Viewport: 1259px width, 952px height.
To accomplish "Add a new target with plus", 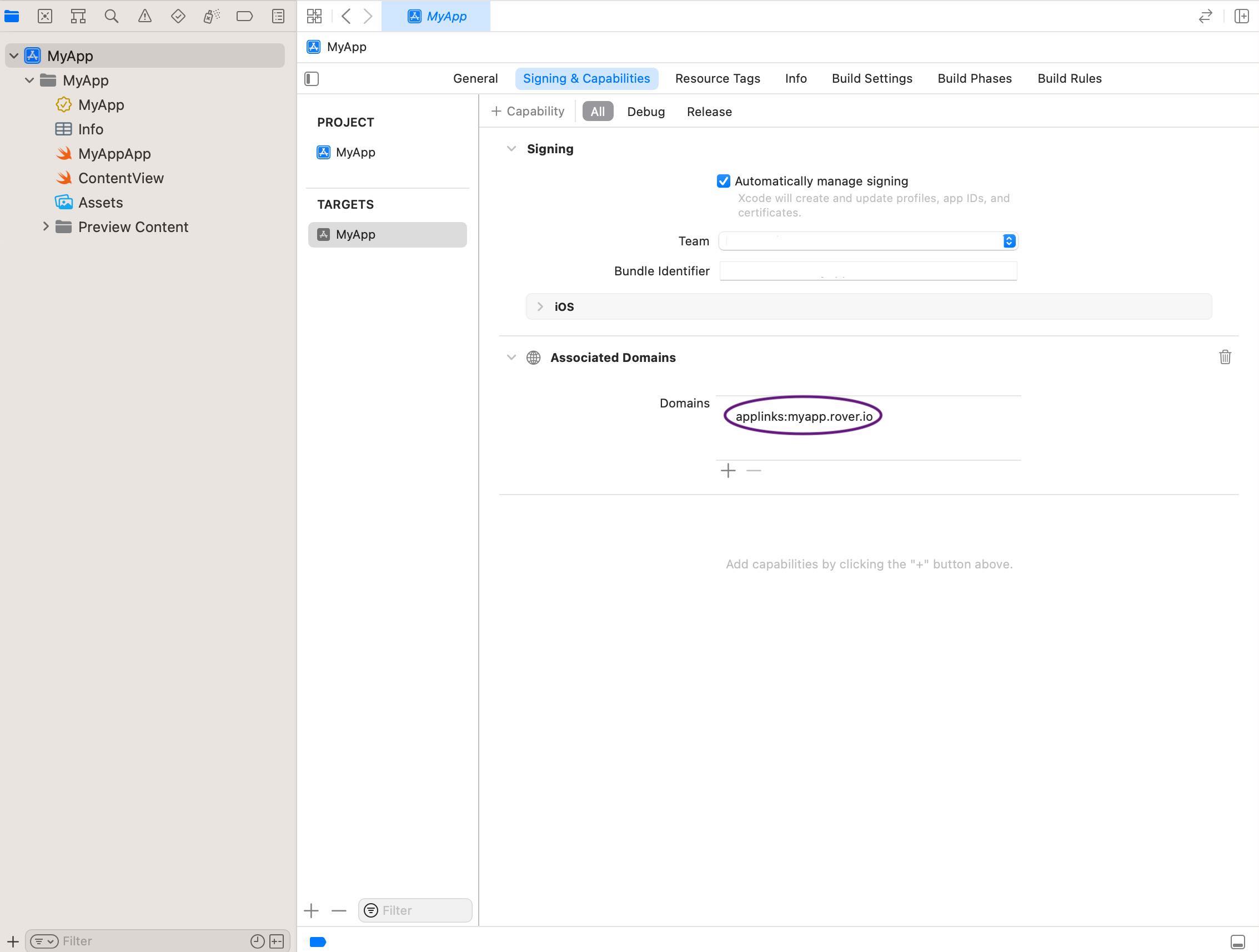I will (x=312, y=910).
